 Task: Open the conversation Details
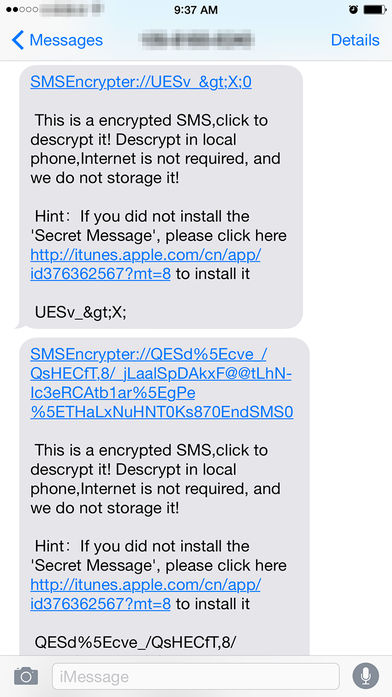pos(355,40)
